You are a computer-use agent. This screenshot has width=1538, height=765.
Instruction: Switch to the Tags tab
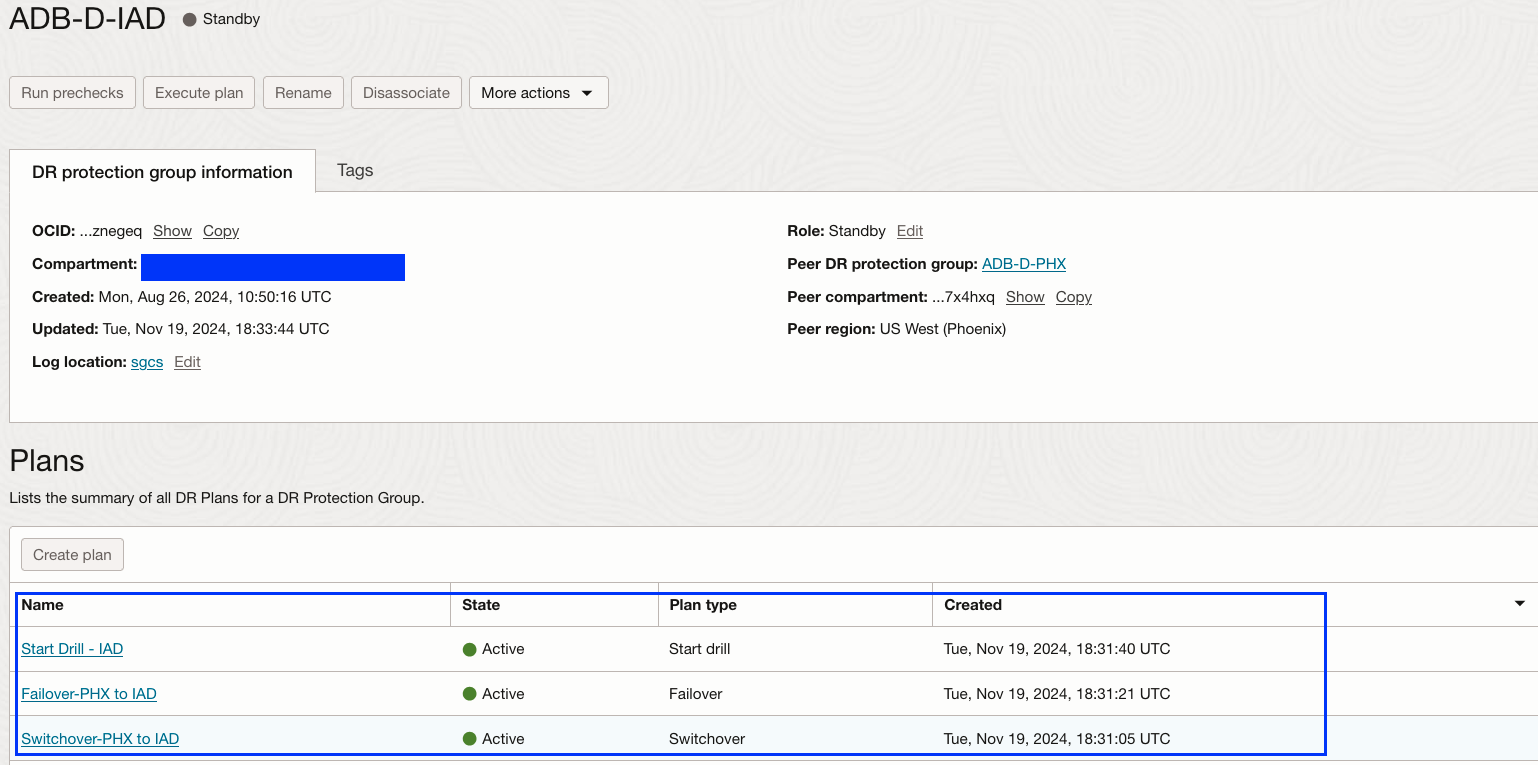355,170
